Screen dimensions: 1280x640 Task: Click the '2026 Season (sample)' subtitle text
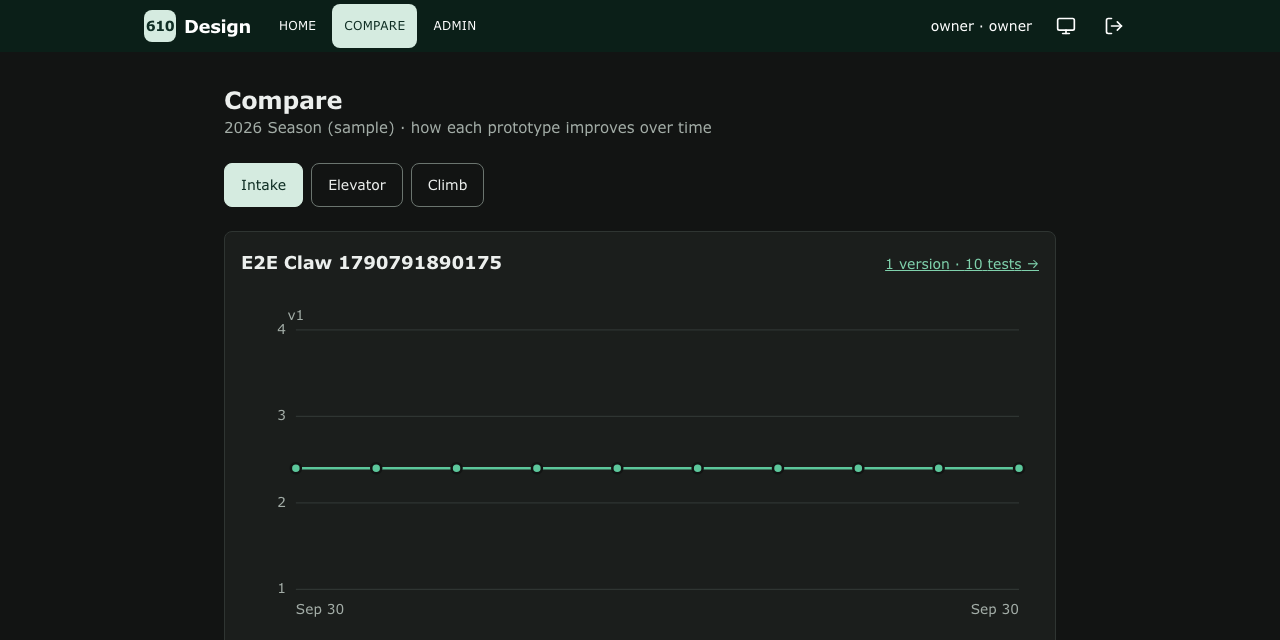309,128
